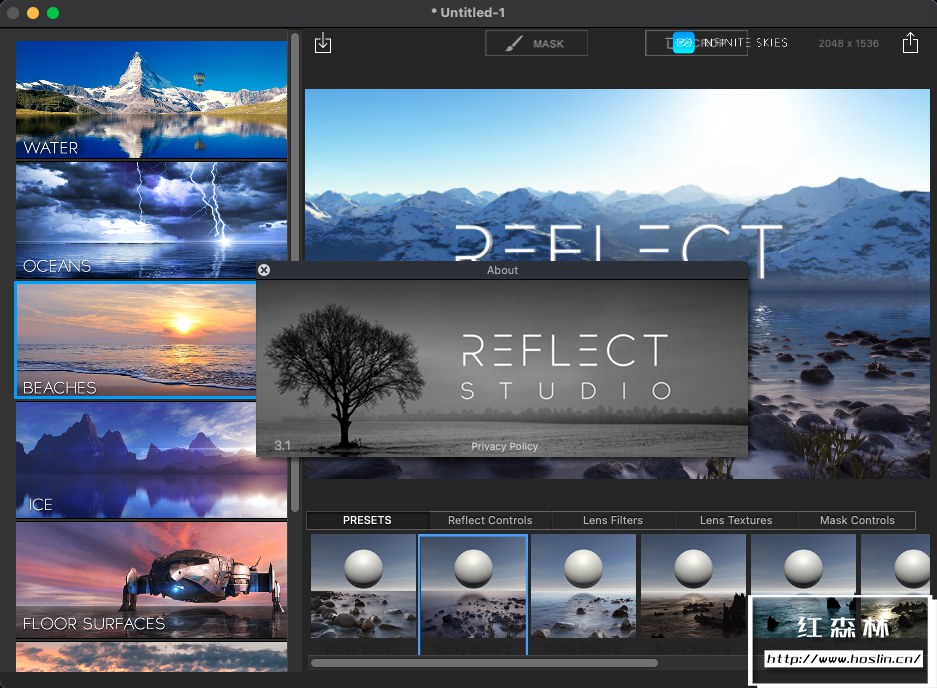Select the BEACHES category thumbnail
Screen dimensions: 937x688
(x=136, y=340)
